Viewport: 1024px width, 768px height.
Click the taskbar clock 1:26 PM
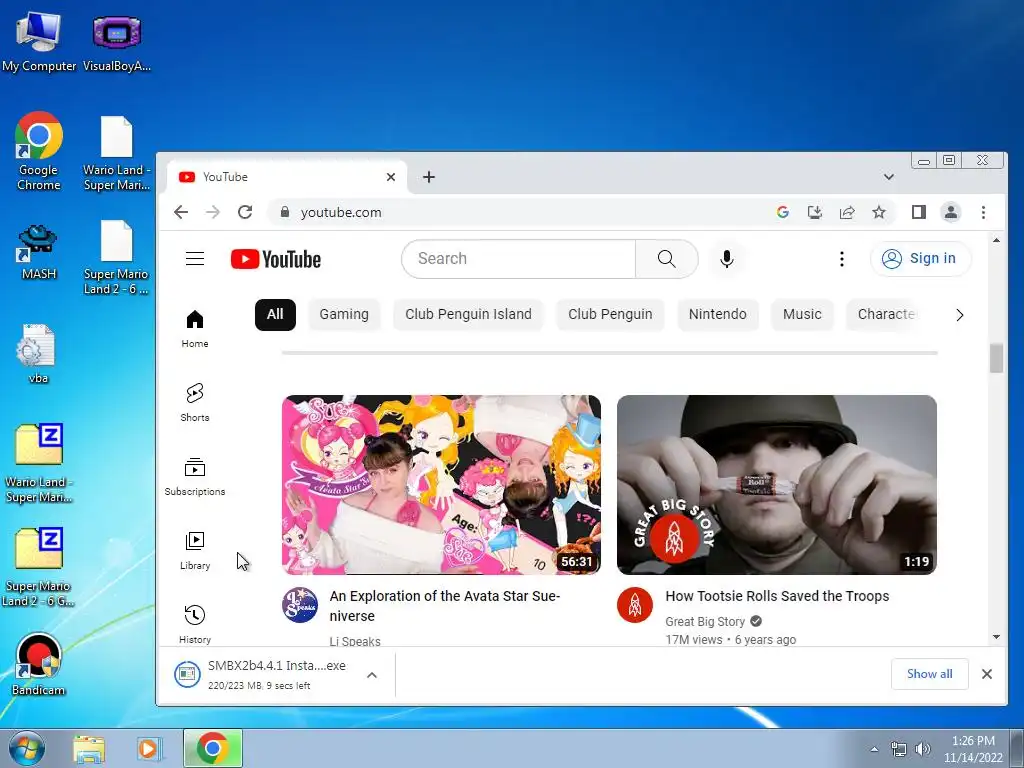[x=973, y=749]
